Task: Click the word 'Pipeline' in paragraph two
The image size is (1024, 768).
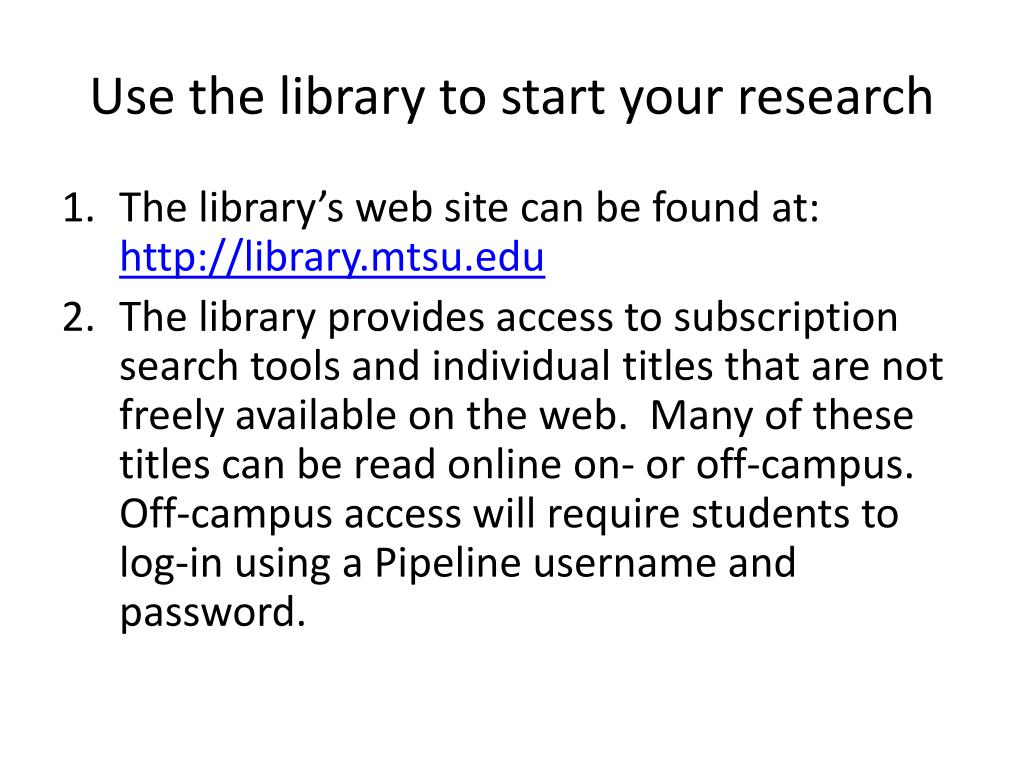Action: 447,564
